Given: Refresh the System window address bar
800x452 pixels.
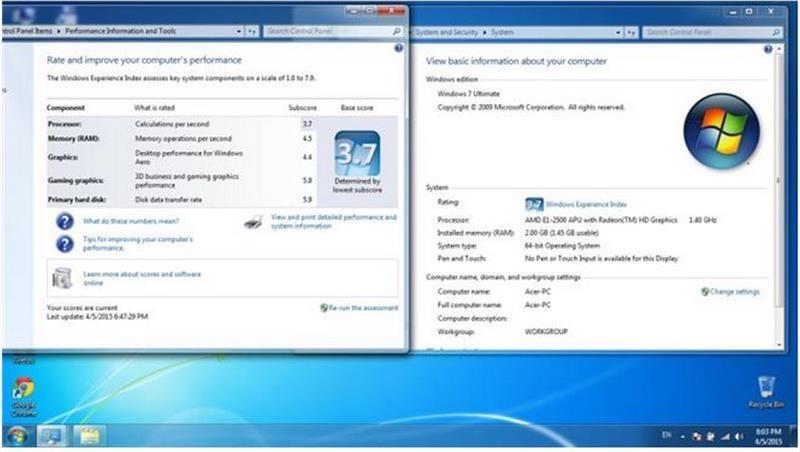Looking at the screenshot, I should point(631,33).
